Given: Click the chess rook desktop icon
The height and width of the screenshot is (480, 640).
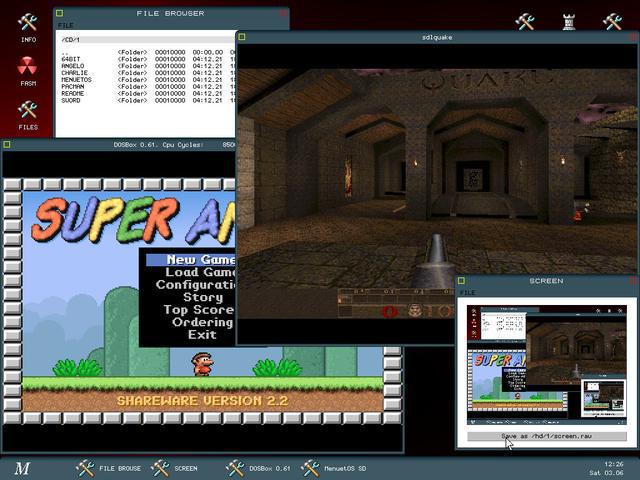Looking at the screenshot, I should point(569,21).
